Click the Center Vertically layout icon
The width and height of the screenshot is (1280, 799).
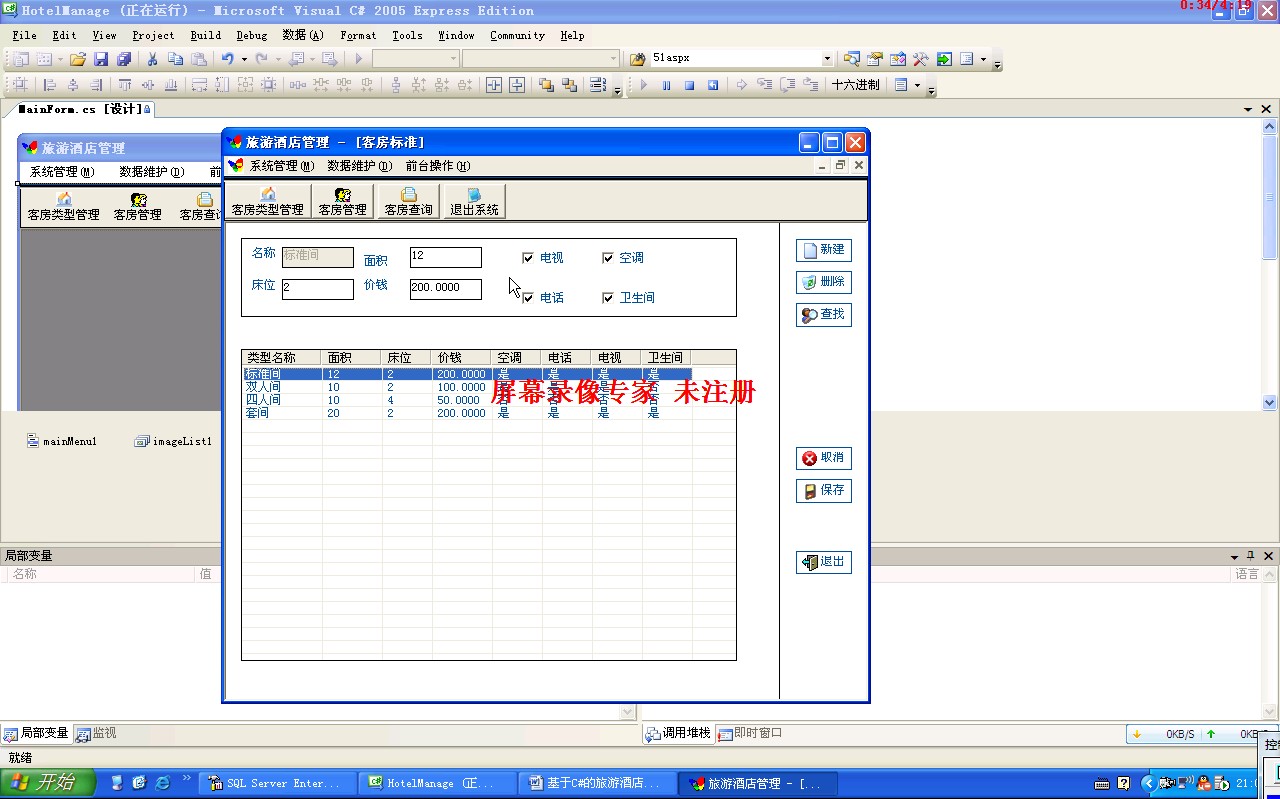(517, 85)
